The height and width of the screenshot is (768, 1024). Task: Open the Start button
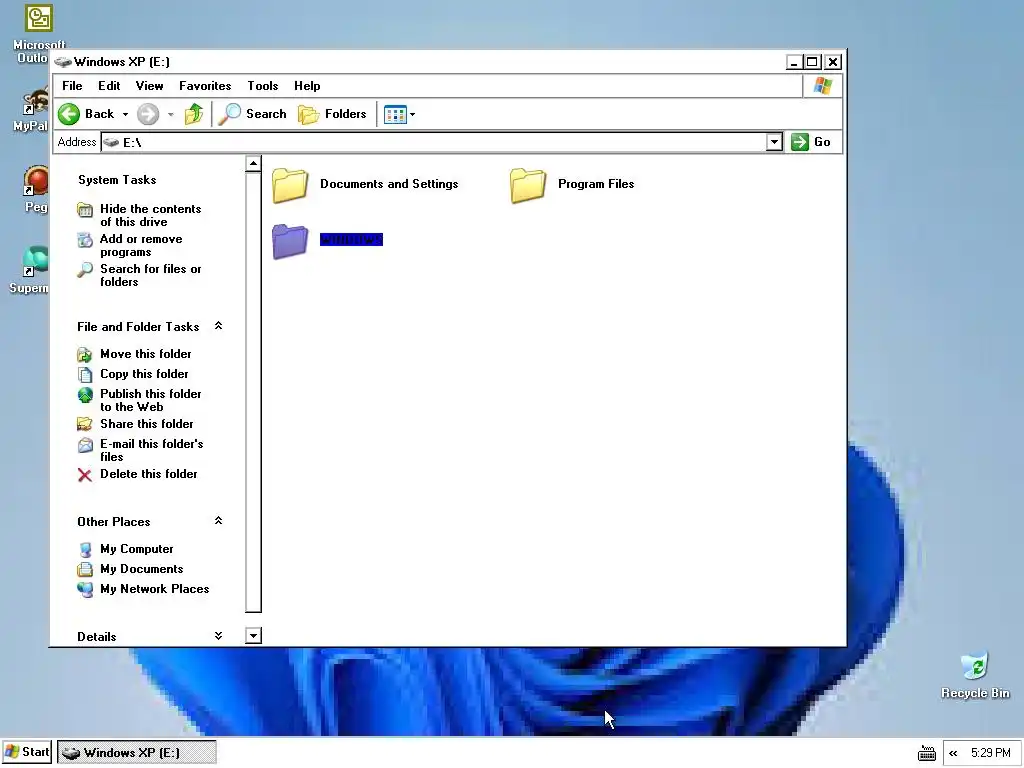coord(27,752)
